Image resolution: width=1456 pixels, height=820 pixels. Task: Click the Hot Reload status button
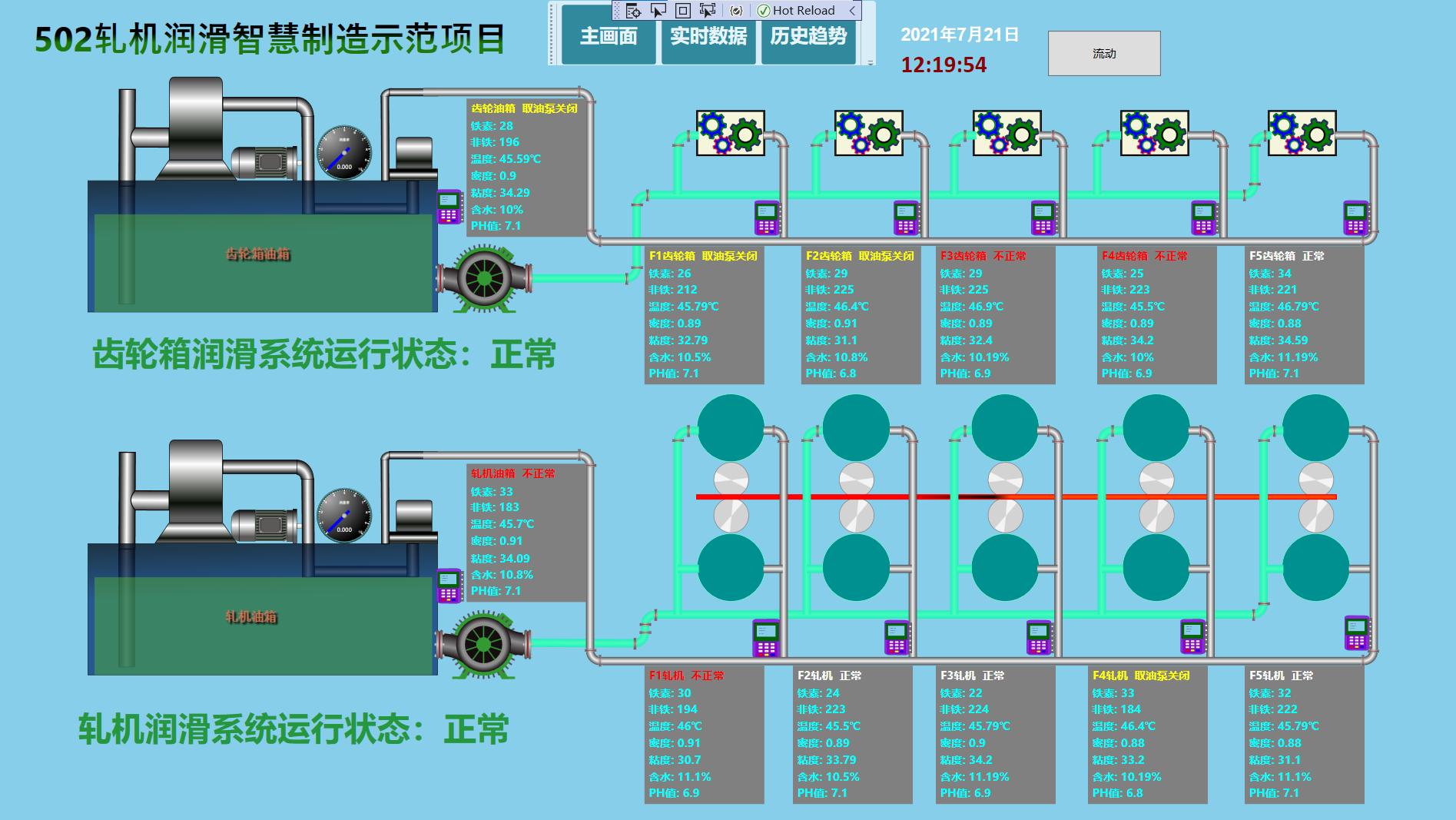(796, 10)
